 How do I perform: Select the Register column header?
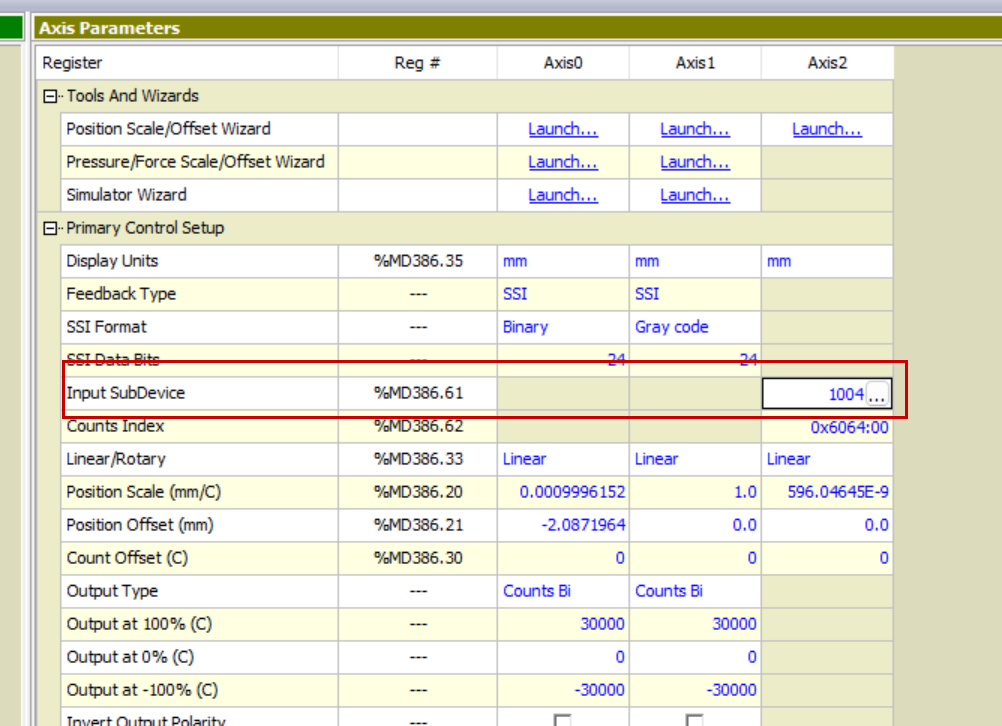tap(187, 63)
